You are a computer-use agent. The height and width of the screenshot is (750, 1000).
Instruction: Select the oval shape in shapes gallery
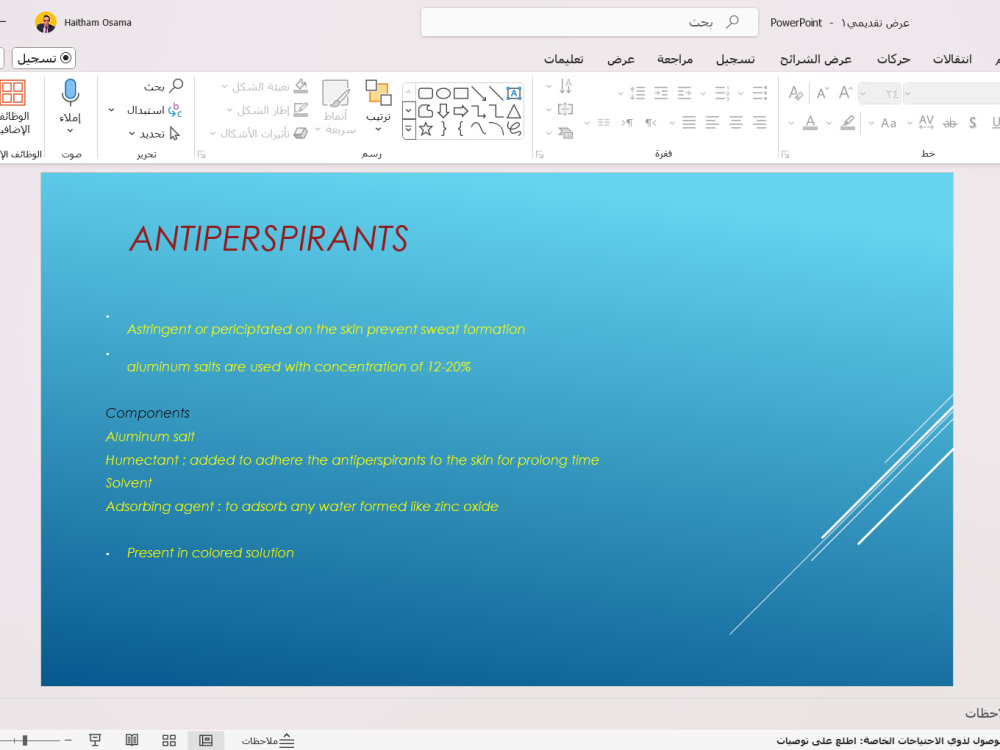click(x=443, y=94)
